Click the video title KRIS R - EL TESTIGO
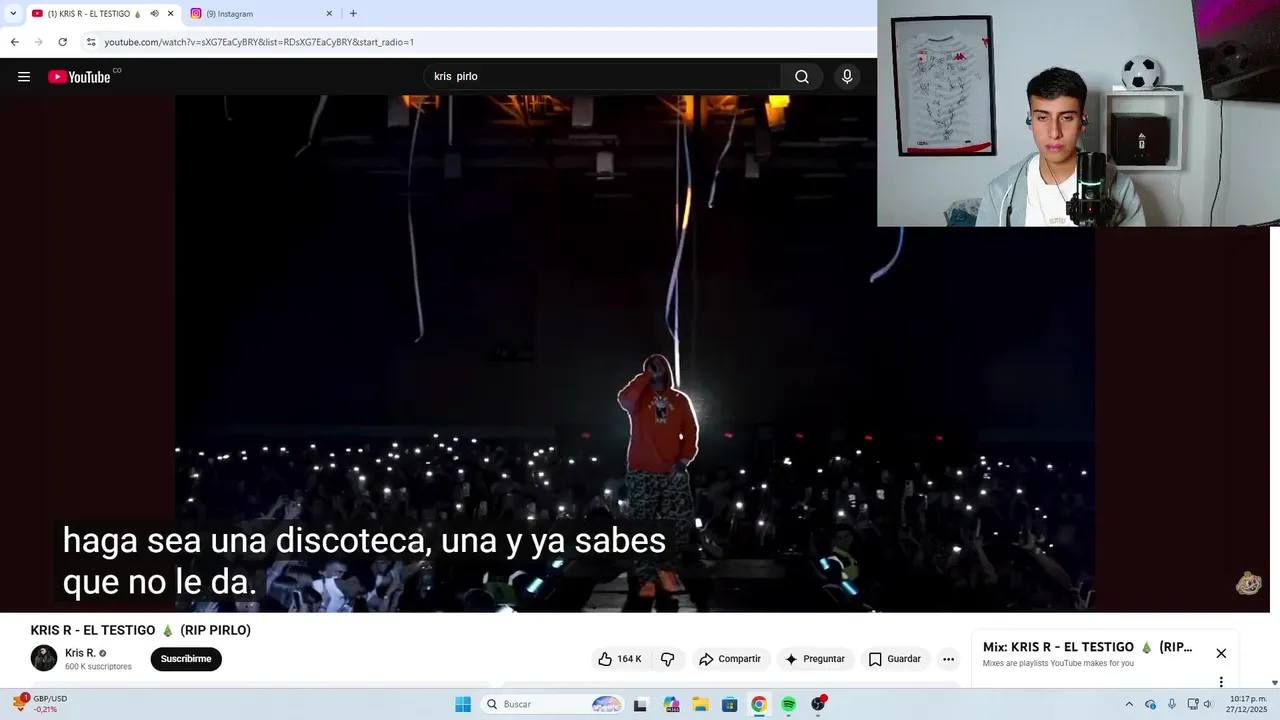The height and width of the screenshot is (720, 1280). 140,630
